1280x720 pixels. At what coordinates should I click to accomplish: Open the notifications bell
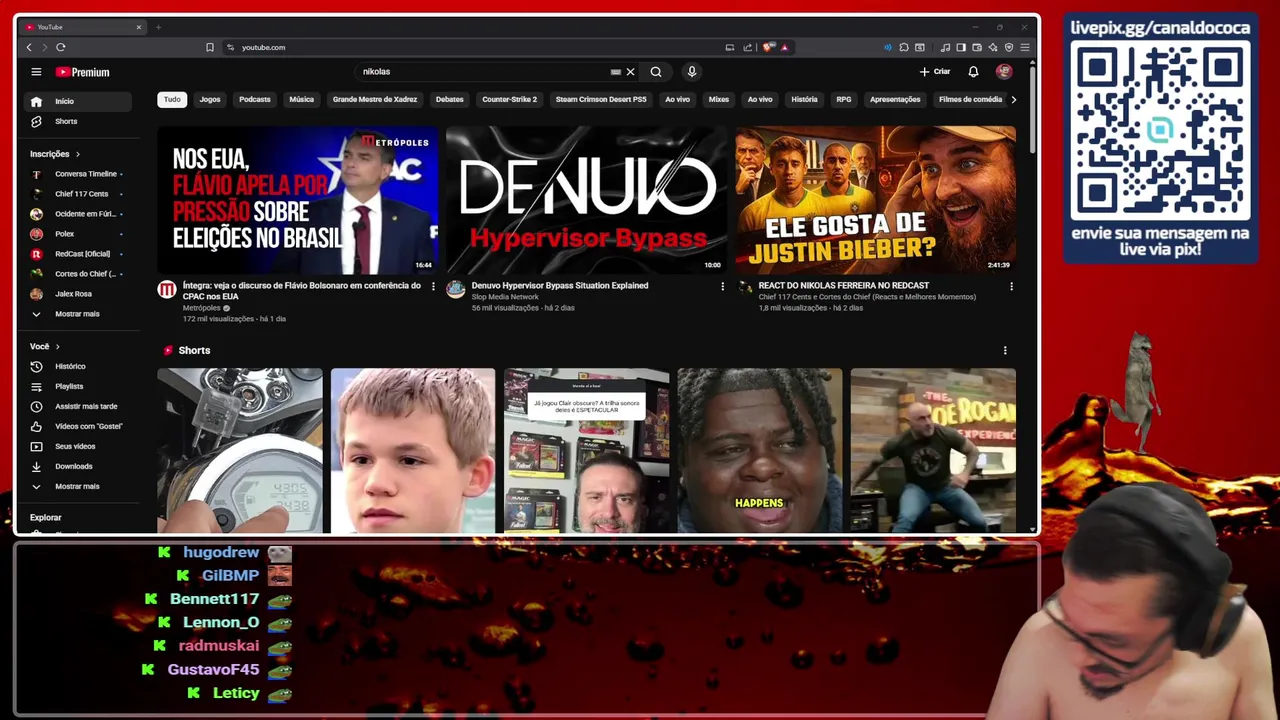(x=973, y=72)
